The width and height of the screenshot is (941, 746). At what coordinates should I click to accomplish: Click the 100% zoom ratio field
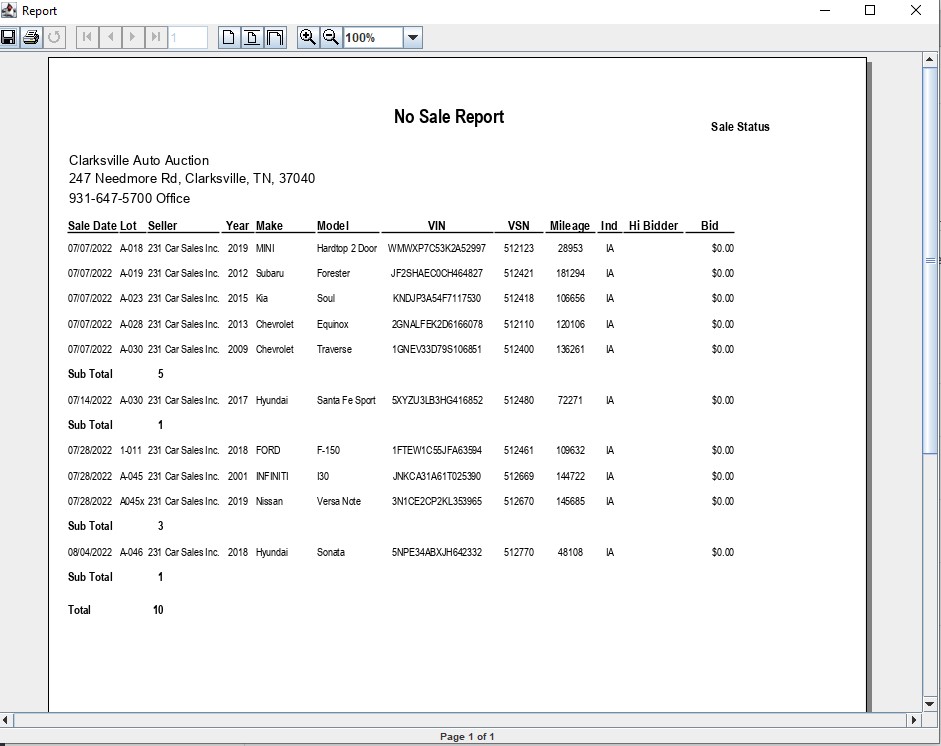[x=372, y=38]
